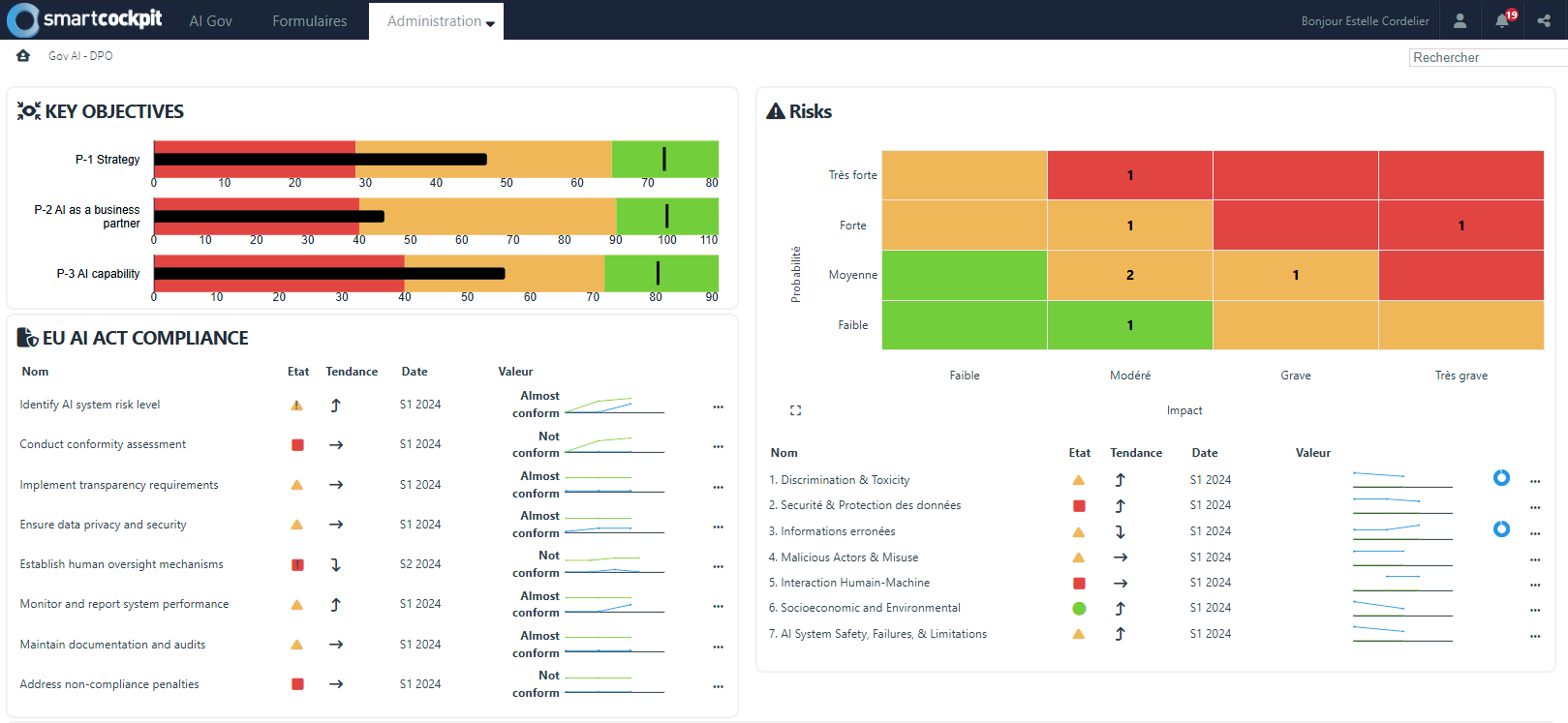Click the smartcockpit logo
The image size is (1568, 723).
click(x=85, y=19)
